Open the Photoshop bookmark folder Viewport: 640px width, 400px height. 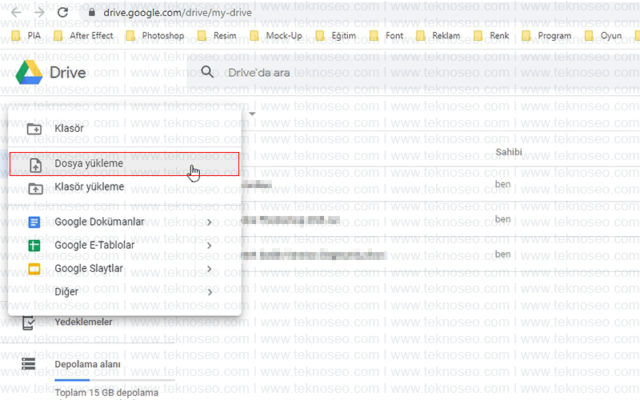coord(155,36)
